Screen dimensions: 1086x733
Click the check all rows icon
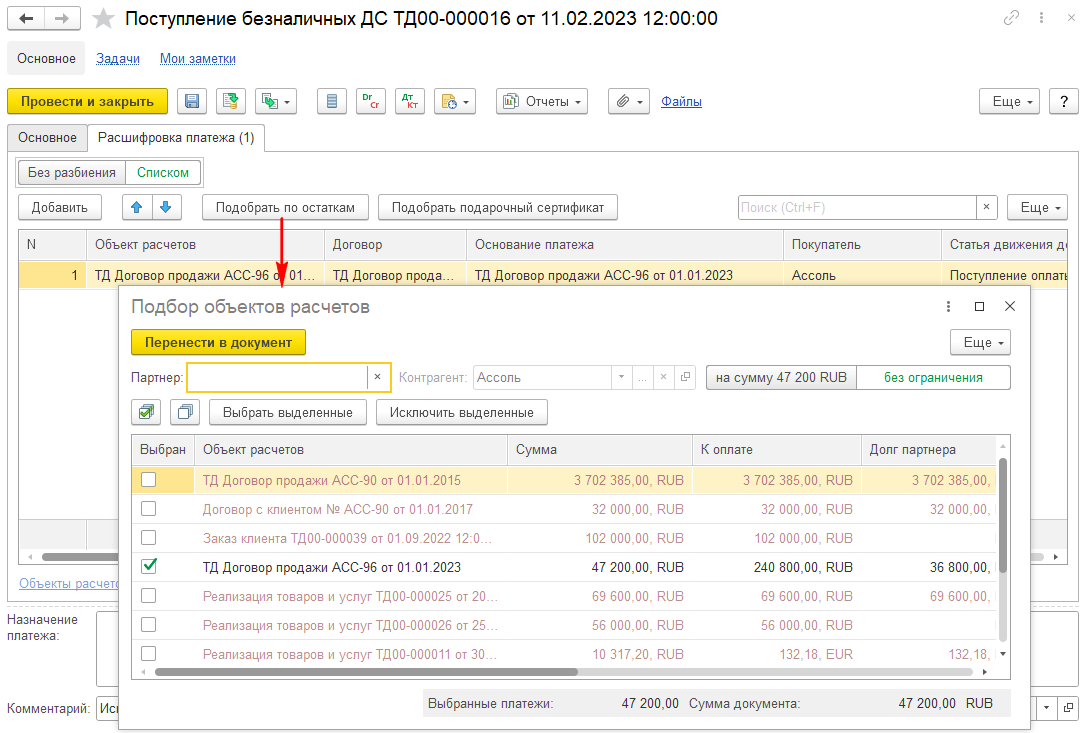point(146,412)
